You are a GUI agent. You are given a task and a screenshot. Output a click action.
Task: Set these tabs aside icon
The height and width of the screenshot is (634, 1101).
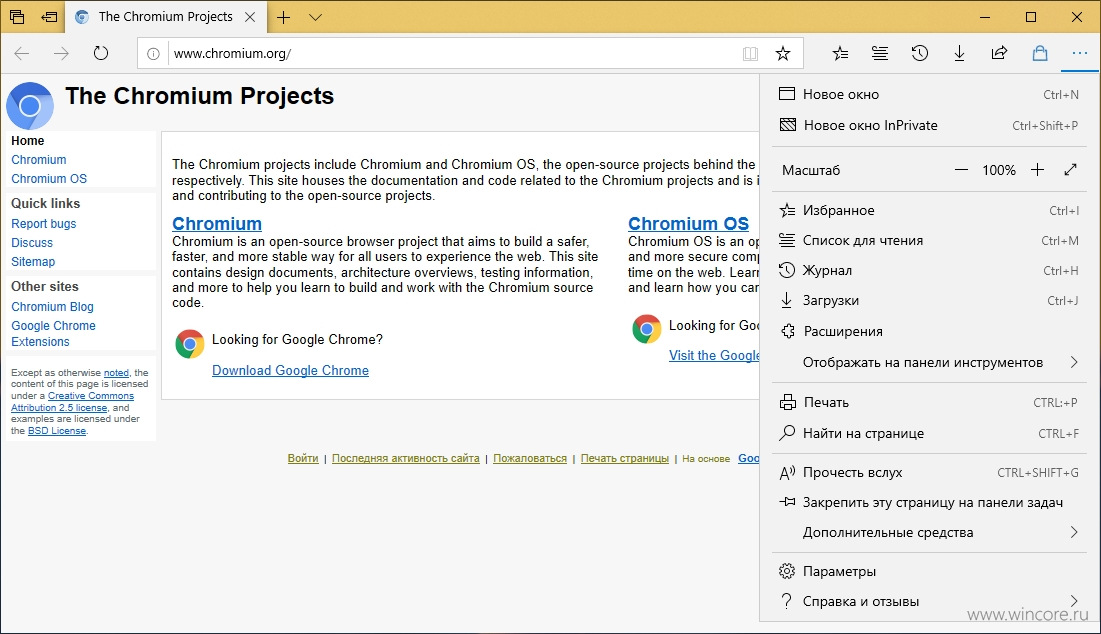point(49,17)
